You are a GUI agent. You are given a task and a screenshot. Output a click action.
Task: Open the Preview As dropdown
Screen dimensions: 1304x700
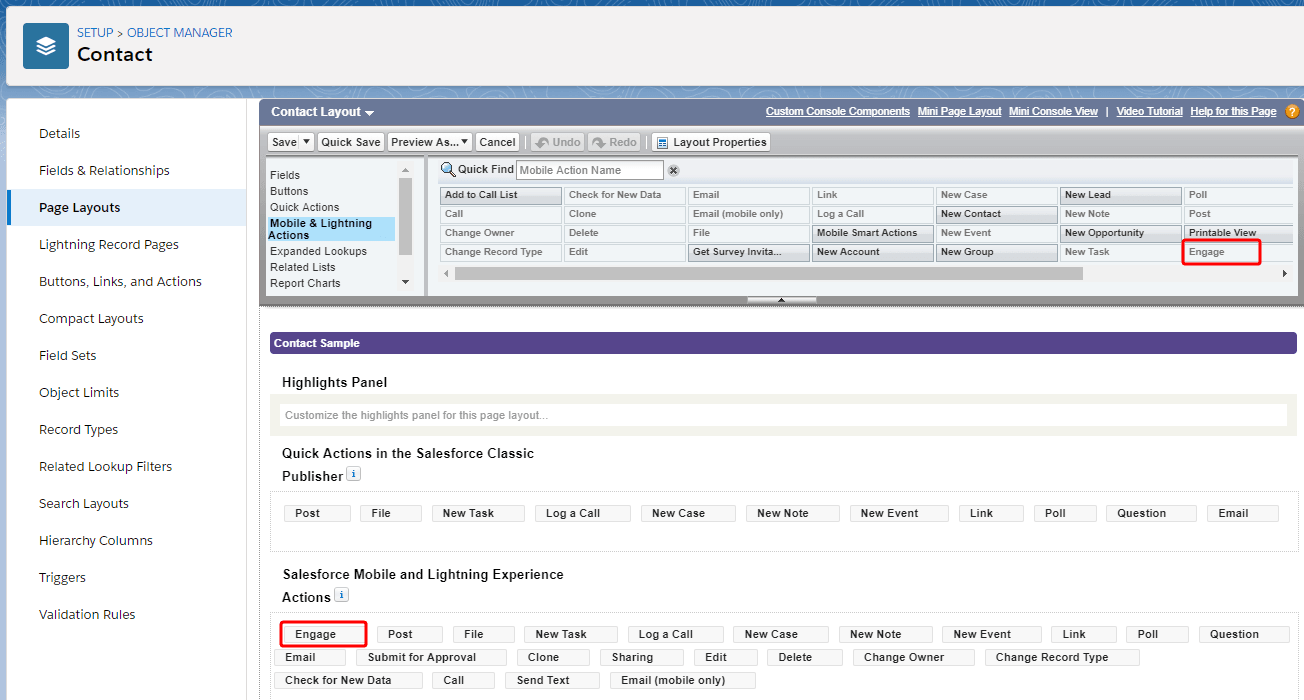pyautogui.click(x=430, y=142)
